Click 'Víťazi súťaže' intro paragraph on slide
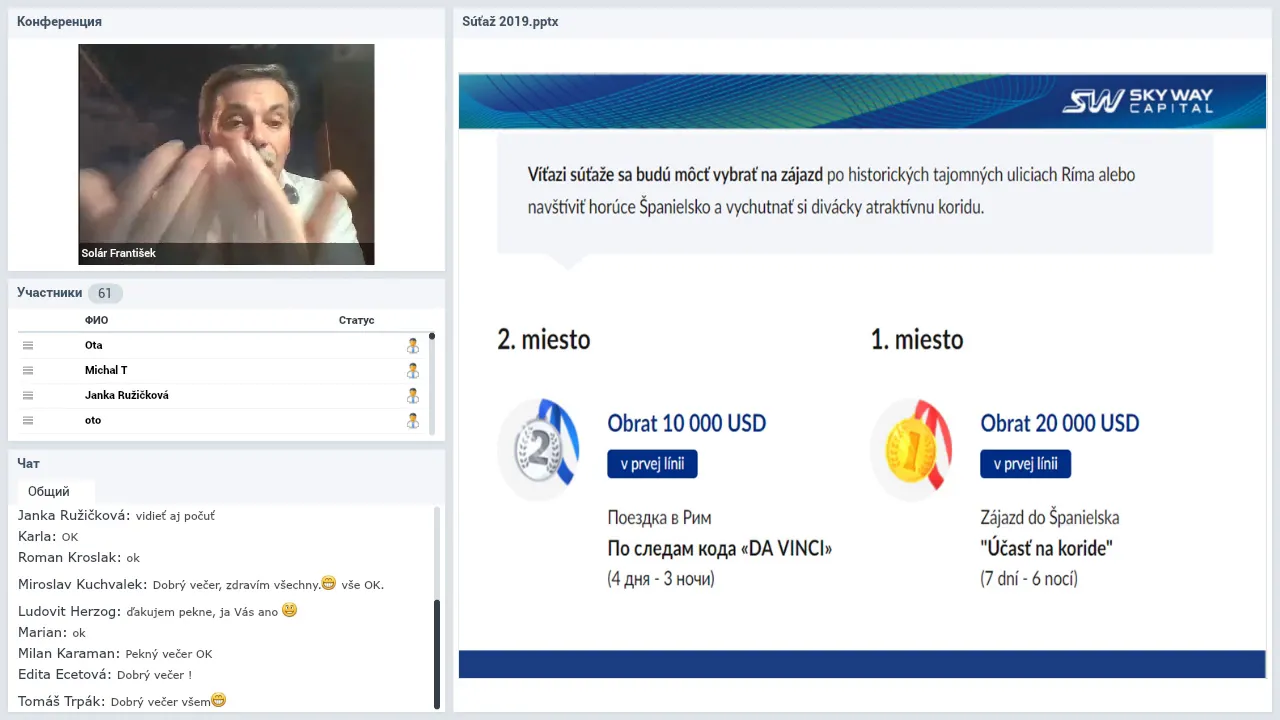The width and height of the screenshot is (1280, 720). coord(832,190)
